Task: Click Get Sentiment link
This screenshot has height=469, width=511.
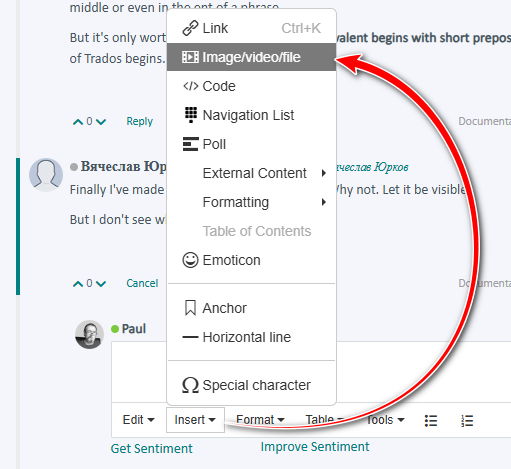Action: [x=151, y=448]
